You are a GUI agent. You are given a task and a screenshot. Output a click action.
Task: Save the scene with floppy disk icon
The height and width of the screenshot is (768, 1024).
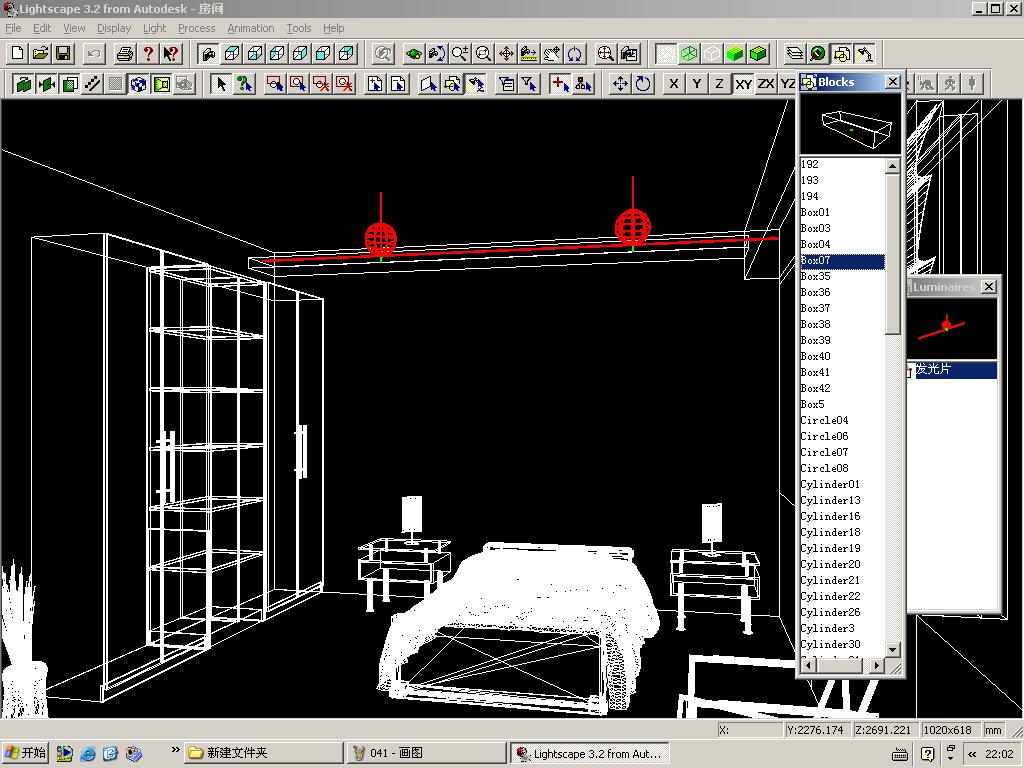pyautogui.click(x=63, y=54)
